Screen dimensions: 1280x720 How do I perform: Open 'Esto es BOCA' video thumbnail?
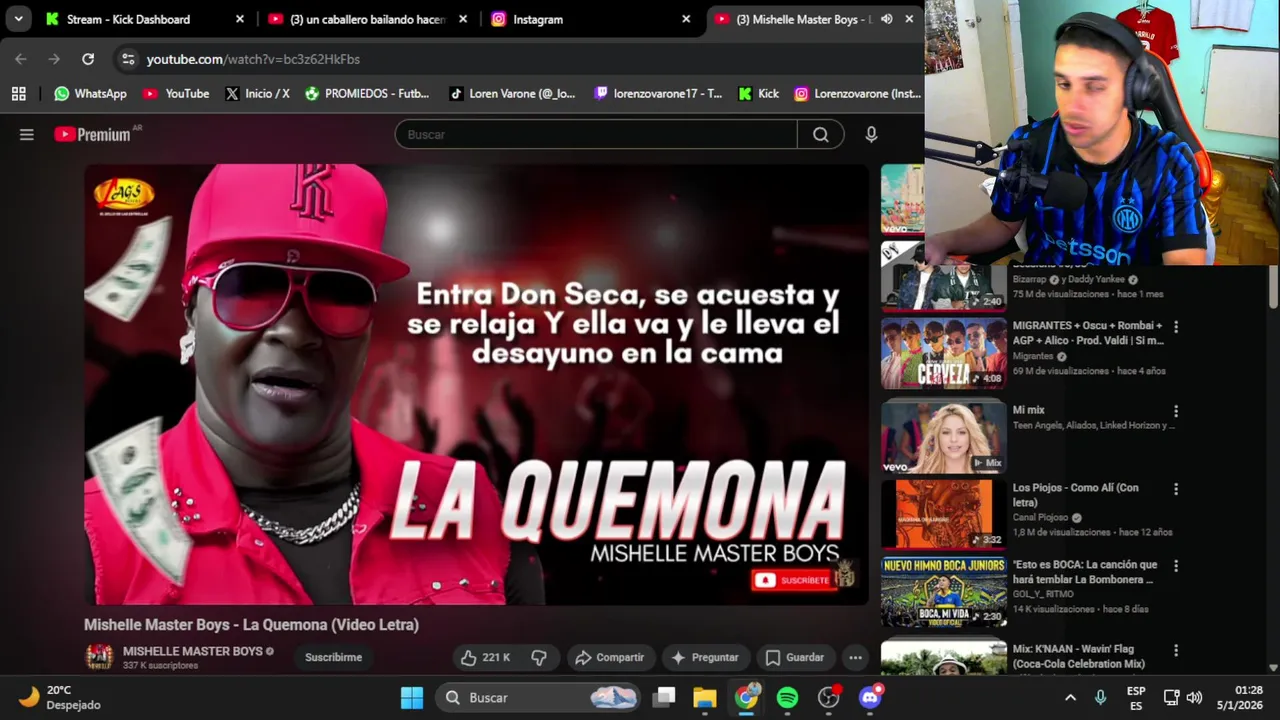pos(943,591)
